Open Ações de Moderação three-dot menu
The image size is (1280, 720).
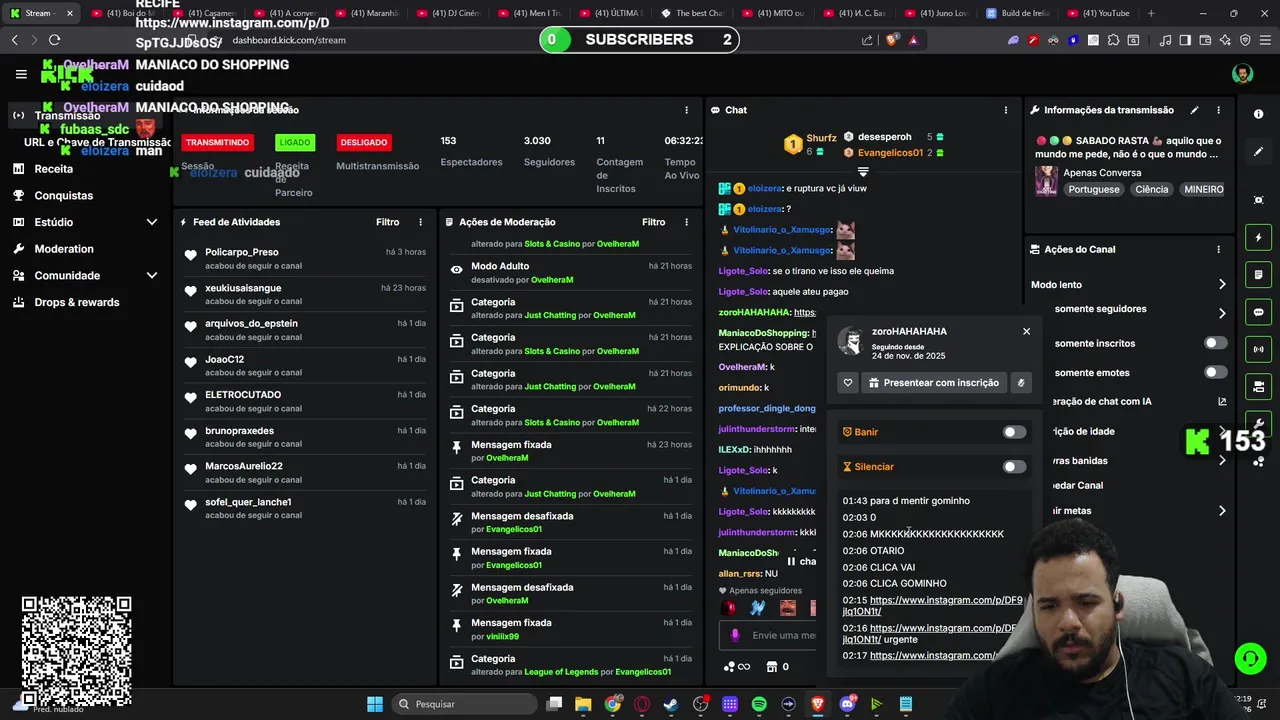coord(686,222)
